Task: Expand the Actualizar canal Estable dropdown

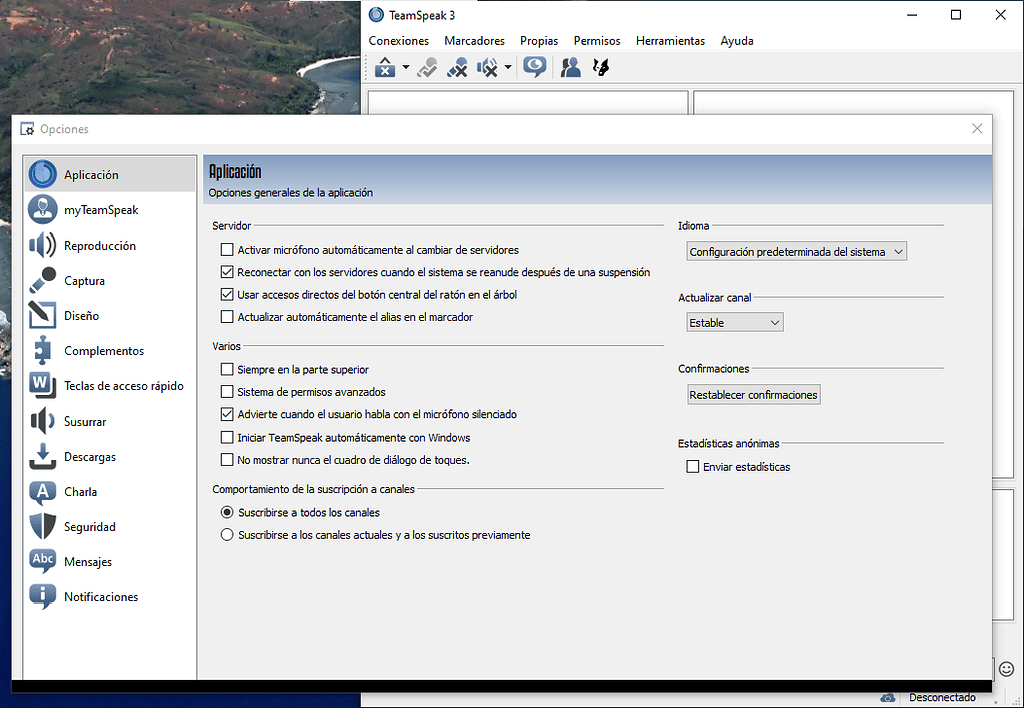Action: [734, 323]
